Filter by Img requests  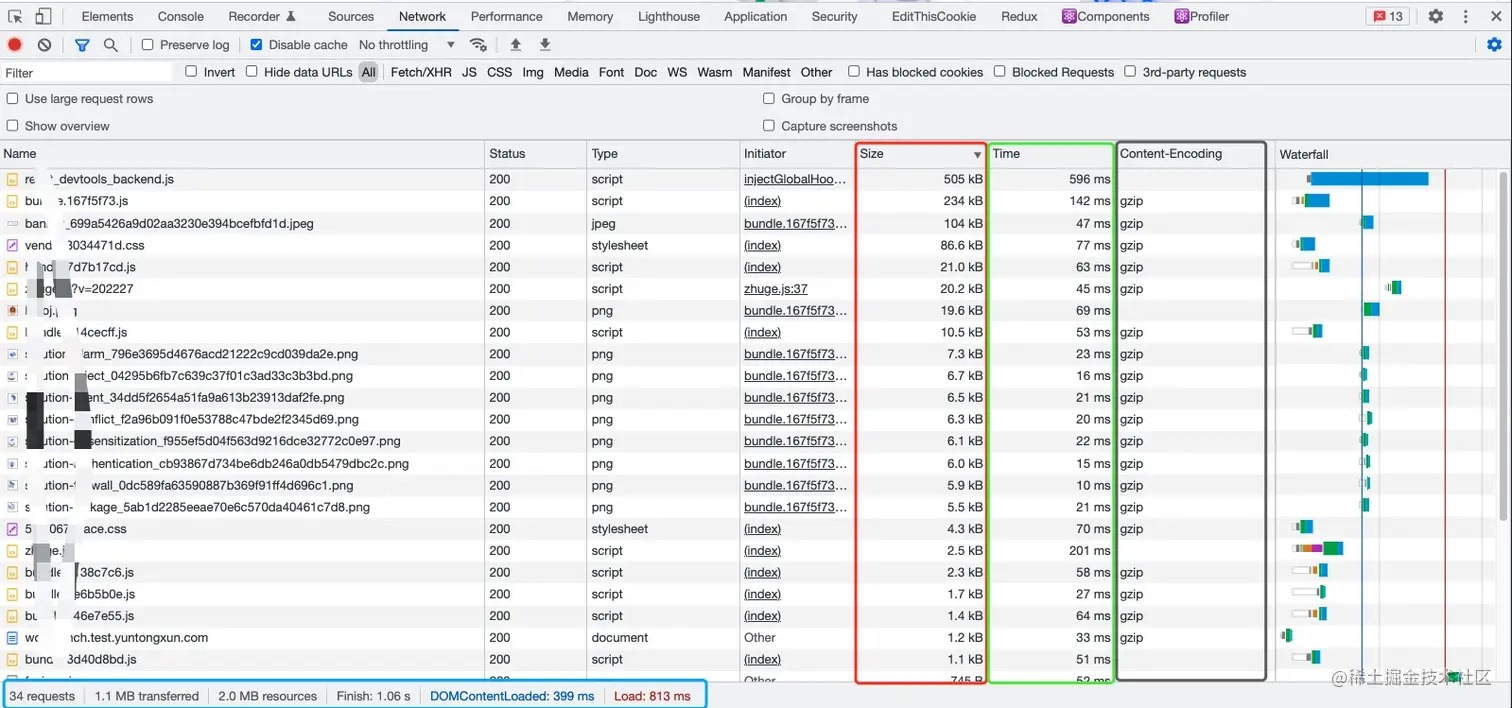[x=533, y=72]
